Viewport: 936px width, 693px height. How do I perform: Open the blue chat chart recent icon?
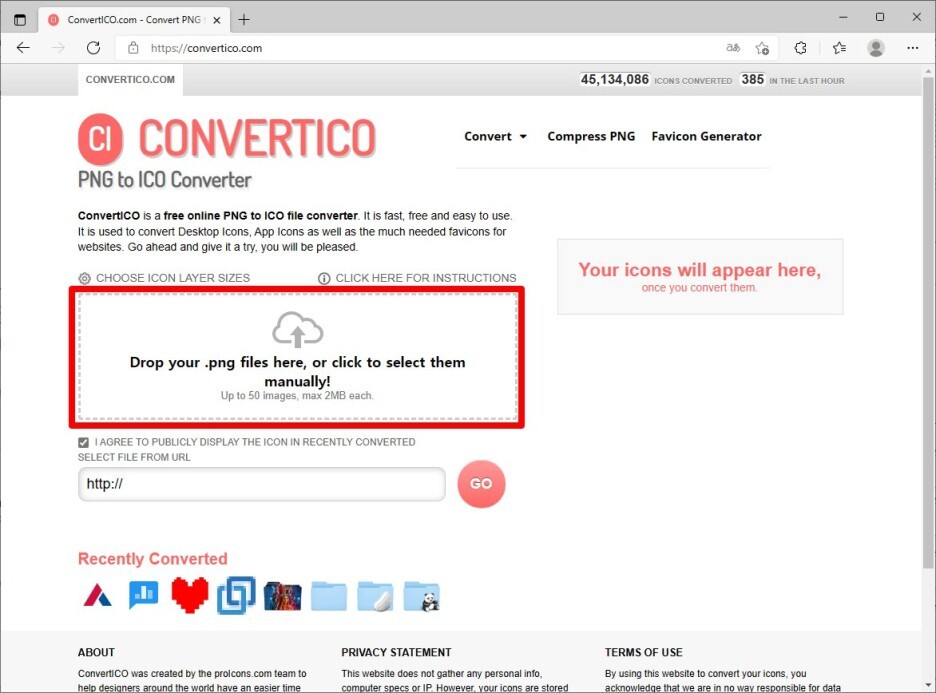click(144, 596)
